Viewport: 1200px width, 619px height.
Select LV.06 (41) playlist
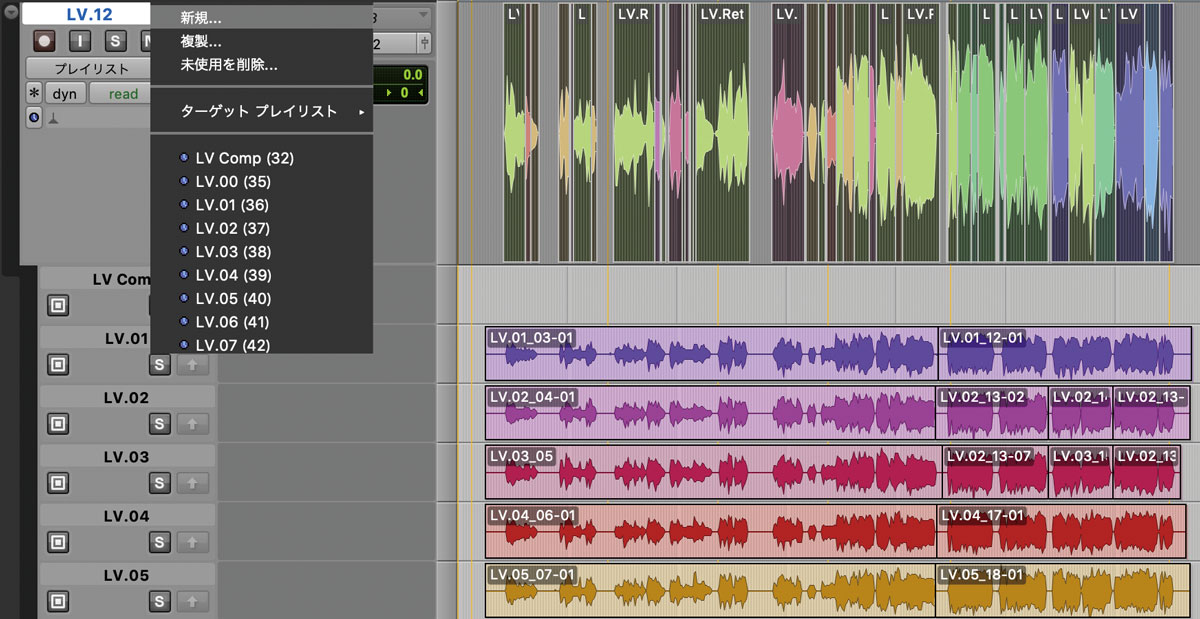pos(261,322)
